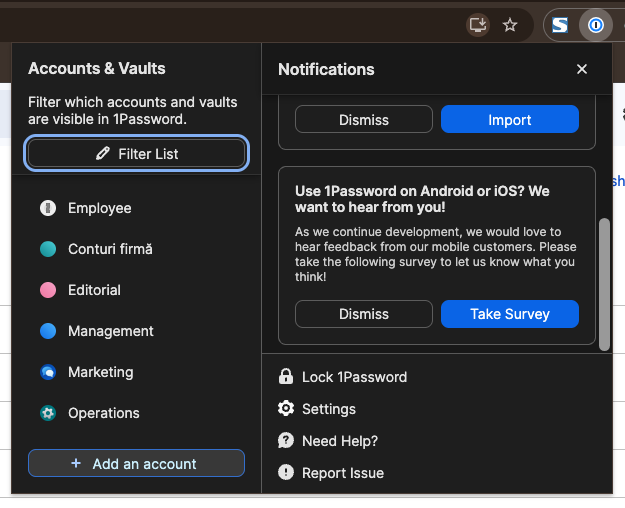Select the Editorial pink vault icon
Image resolution: width=625 pixels, height=508 pixels.
[x=48, y=290]
